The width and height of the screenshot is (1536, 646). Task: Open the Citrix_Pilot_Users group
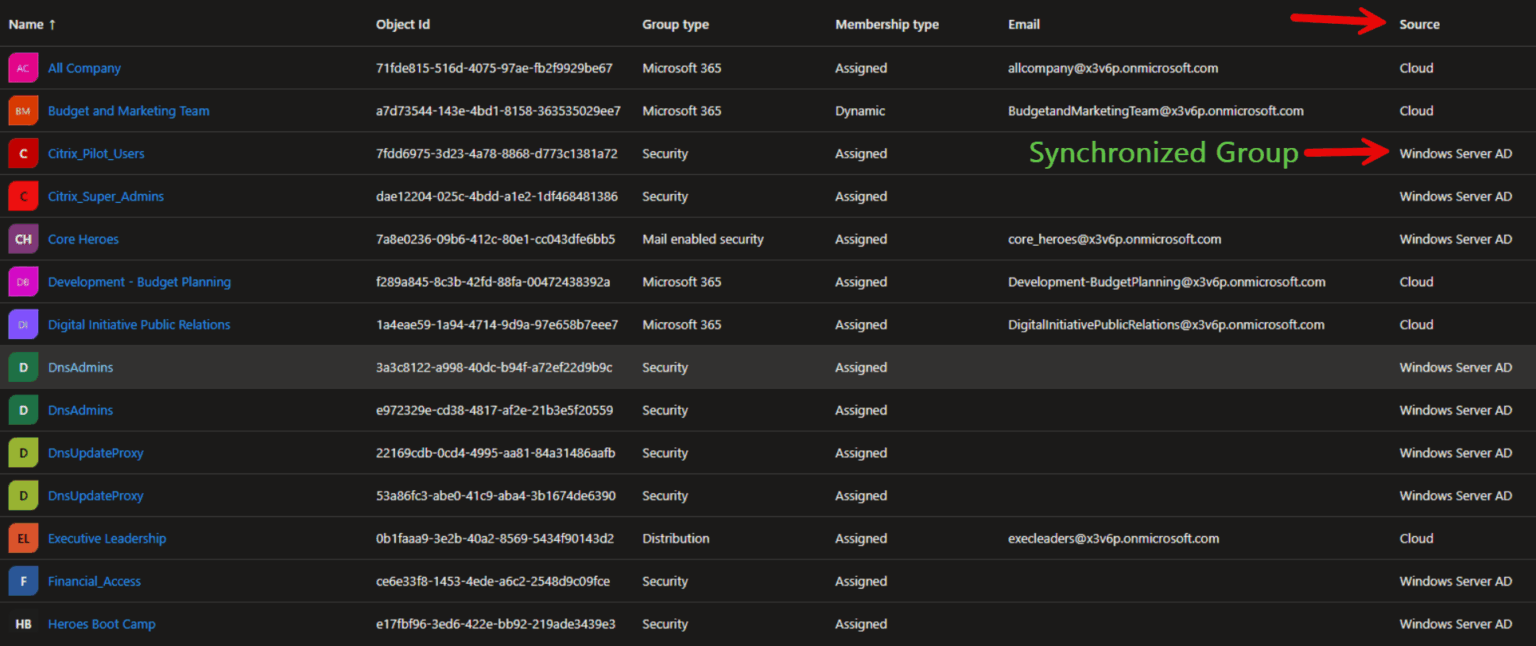(96, 154)
